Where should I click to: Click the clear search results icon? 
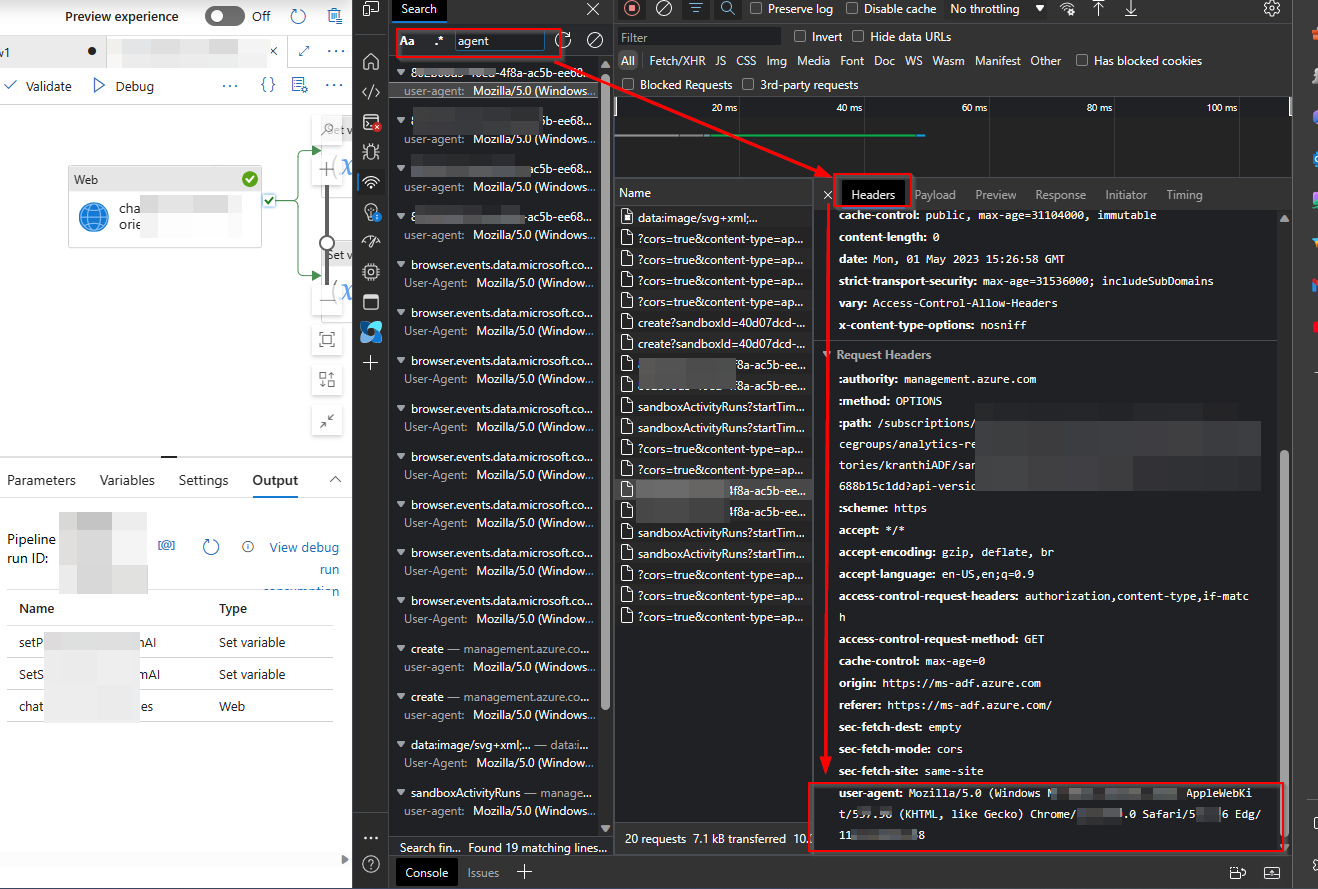pyautogui.click(x=594, y=40)
